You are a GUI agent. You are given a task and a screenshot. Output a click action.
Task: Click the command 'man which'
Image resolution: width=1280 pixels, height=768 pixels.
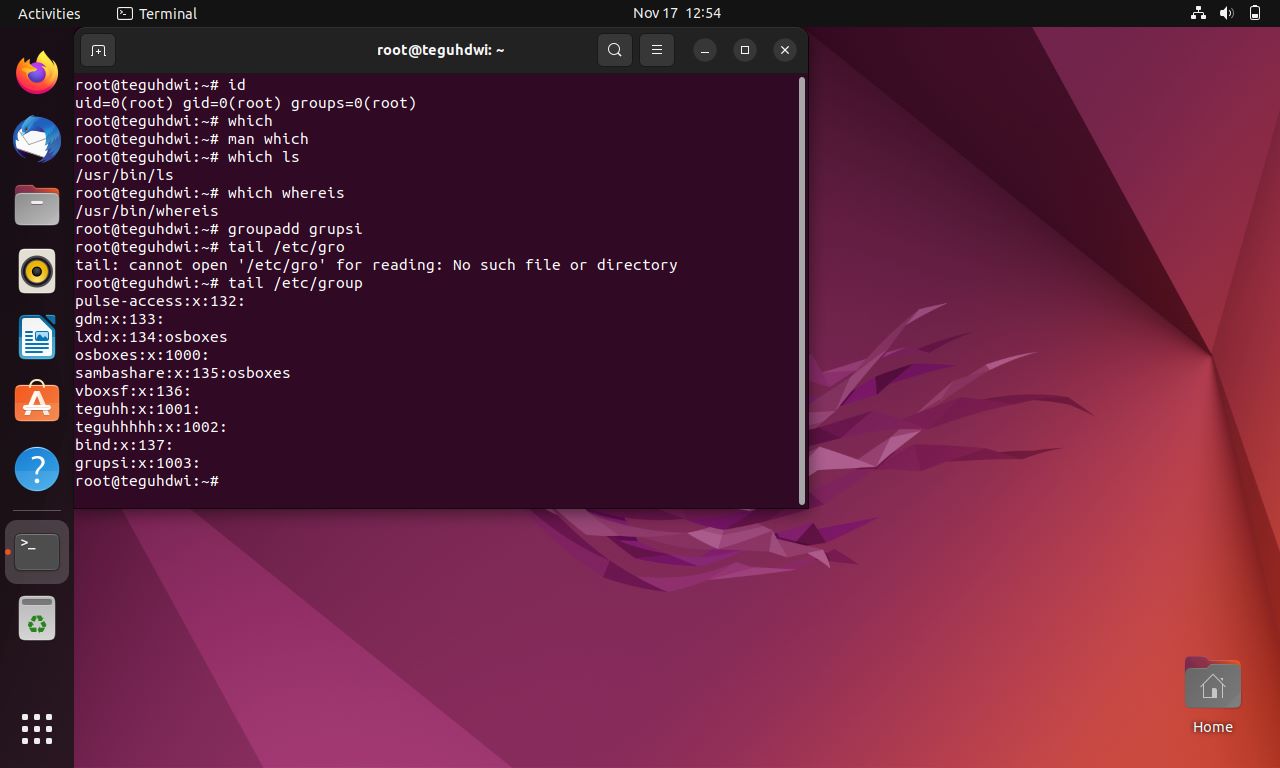pyautogui.click(x=268, y=139)
